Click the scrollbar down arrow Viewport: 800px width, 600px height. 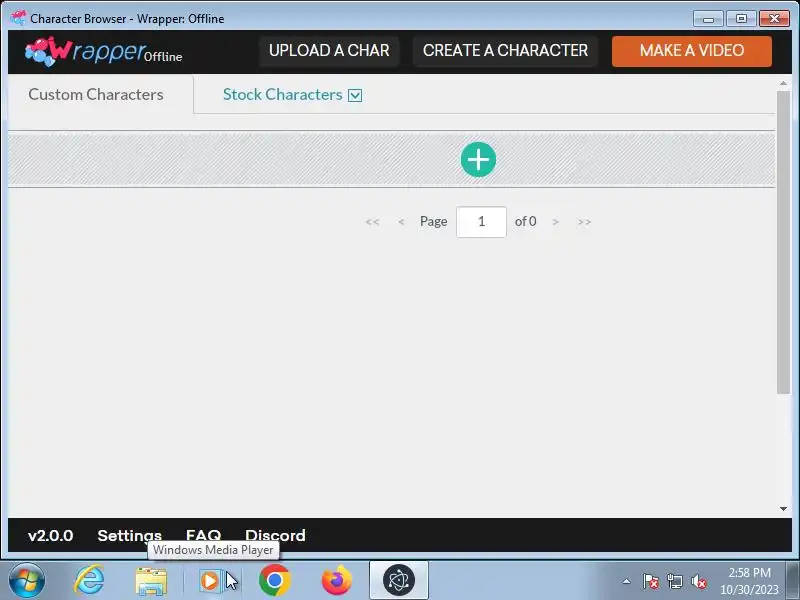click(x=783, y=509)
